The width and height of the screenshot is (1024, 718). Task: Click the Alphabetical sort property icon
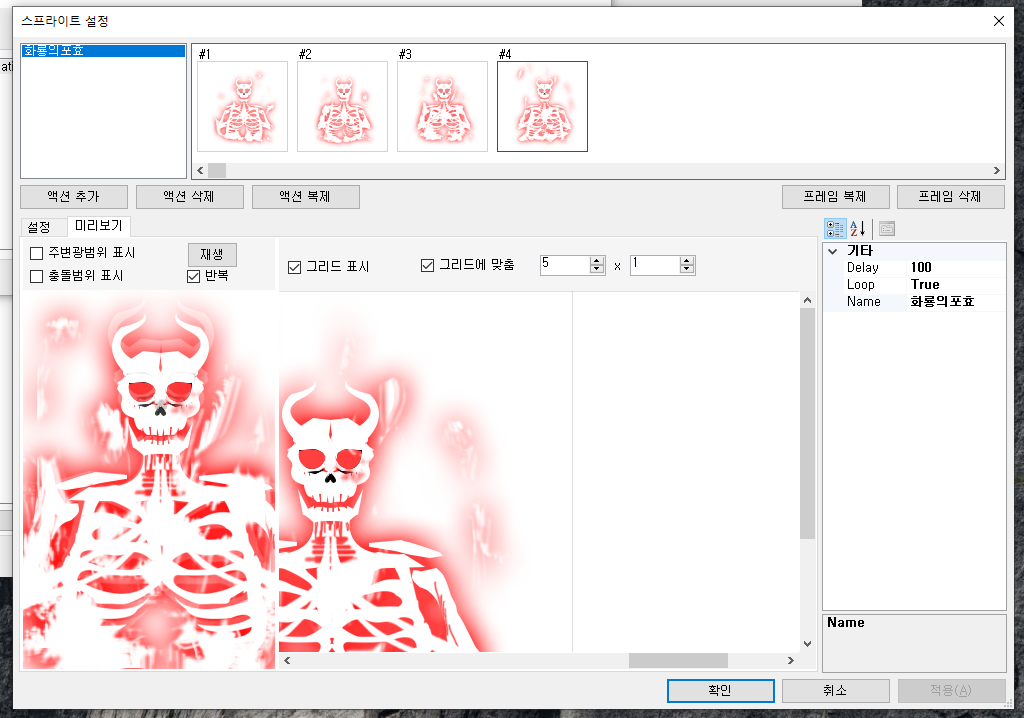(857, 229)
